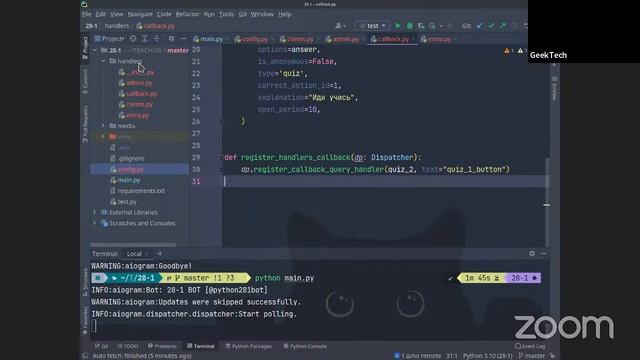Open terminal settings gear icon
Image resolution: width=640 pixels, height=360 pixels.
(532, 253)
